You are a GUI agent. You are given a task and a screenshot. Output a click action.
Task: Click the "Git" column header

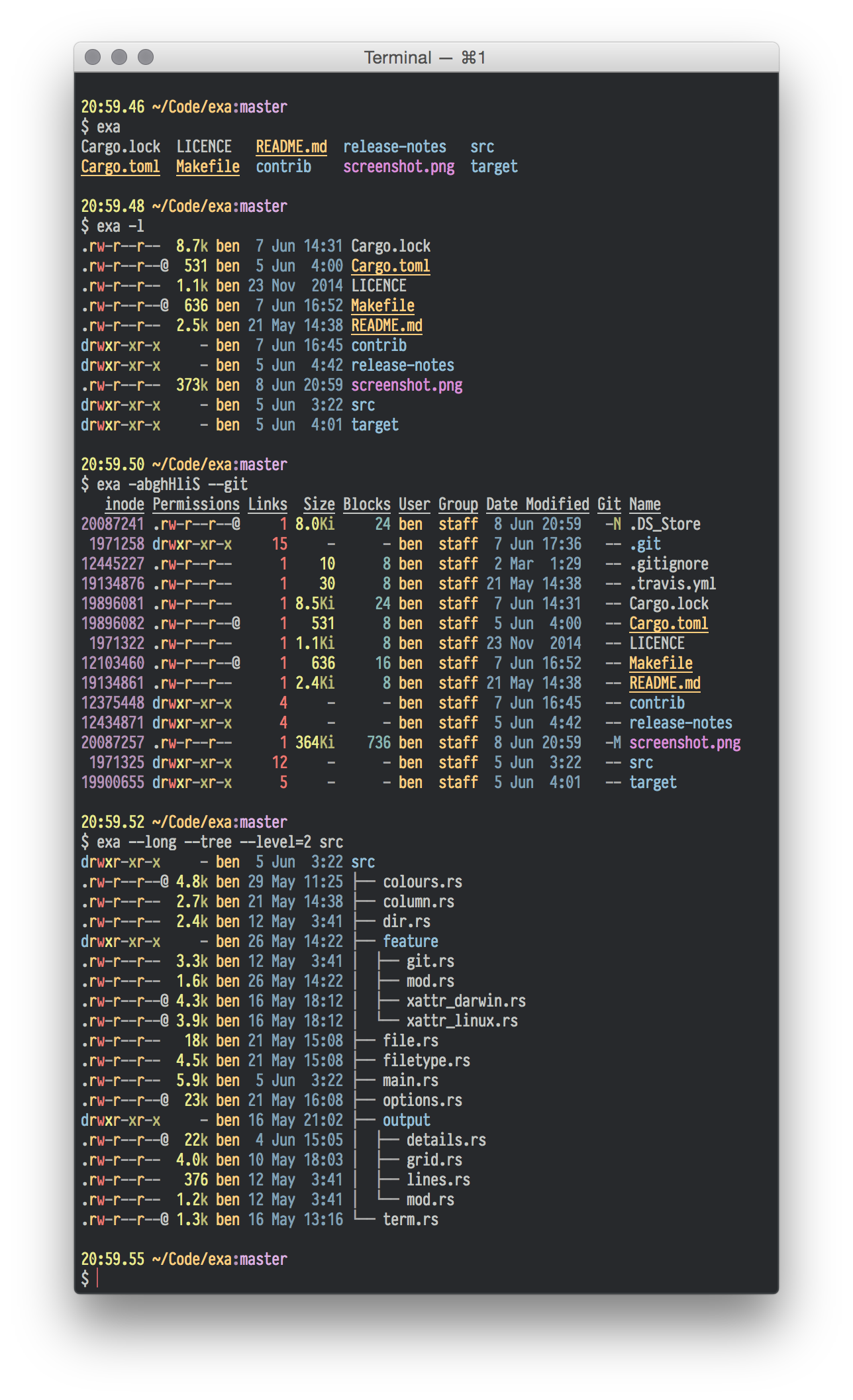[609, 504]
